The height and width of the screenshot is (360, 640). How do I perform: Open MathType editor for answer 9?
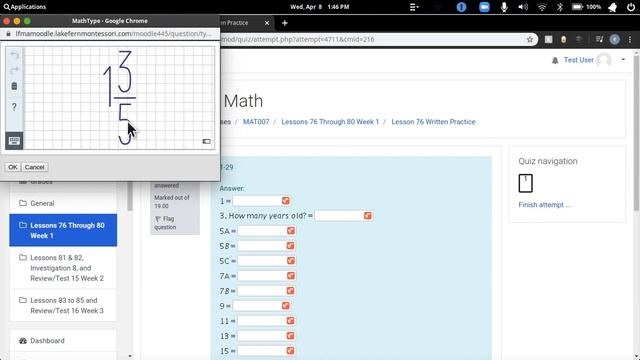(286, 306)
